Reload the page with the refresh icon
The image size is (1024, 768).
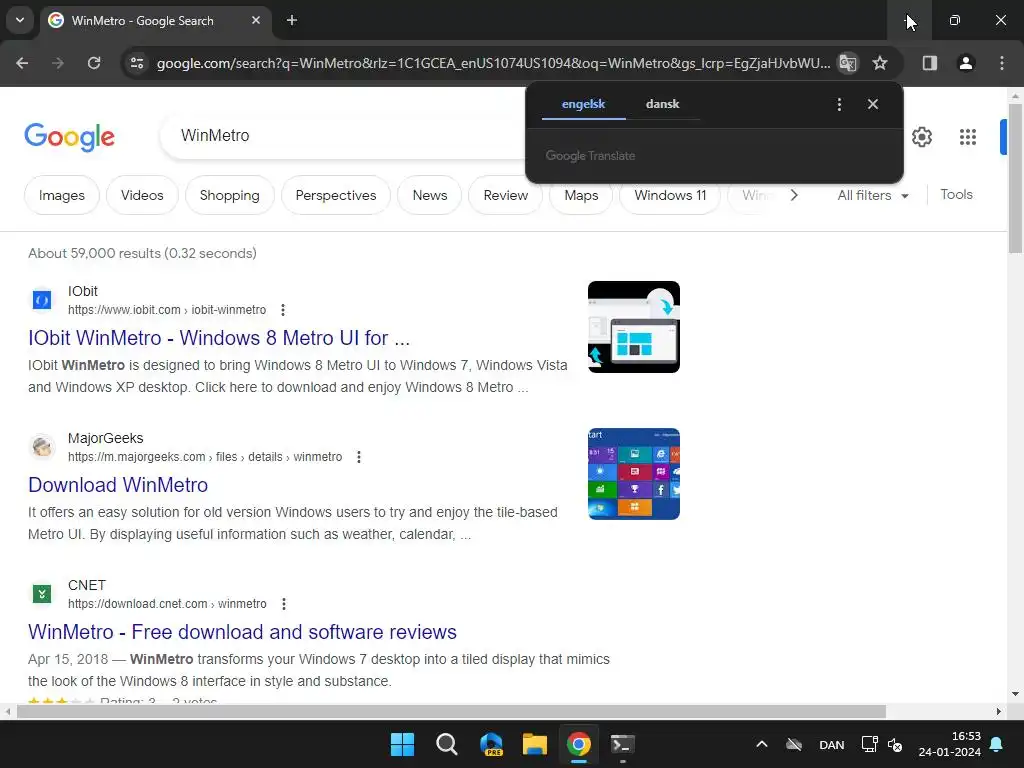[x=94, y=63]
